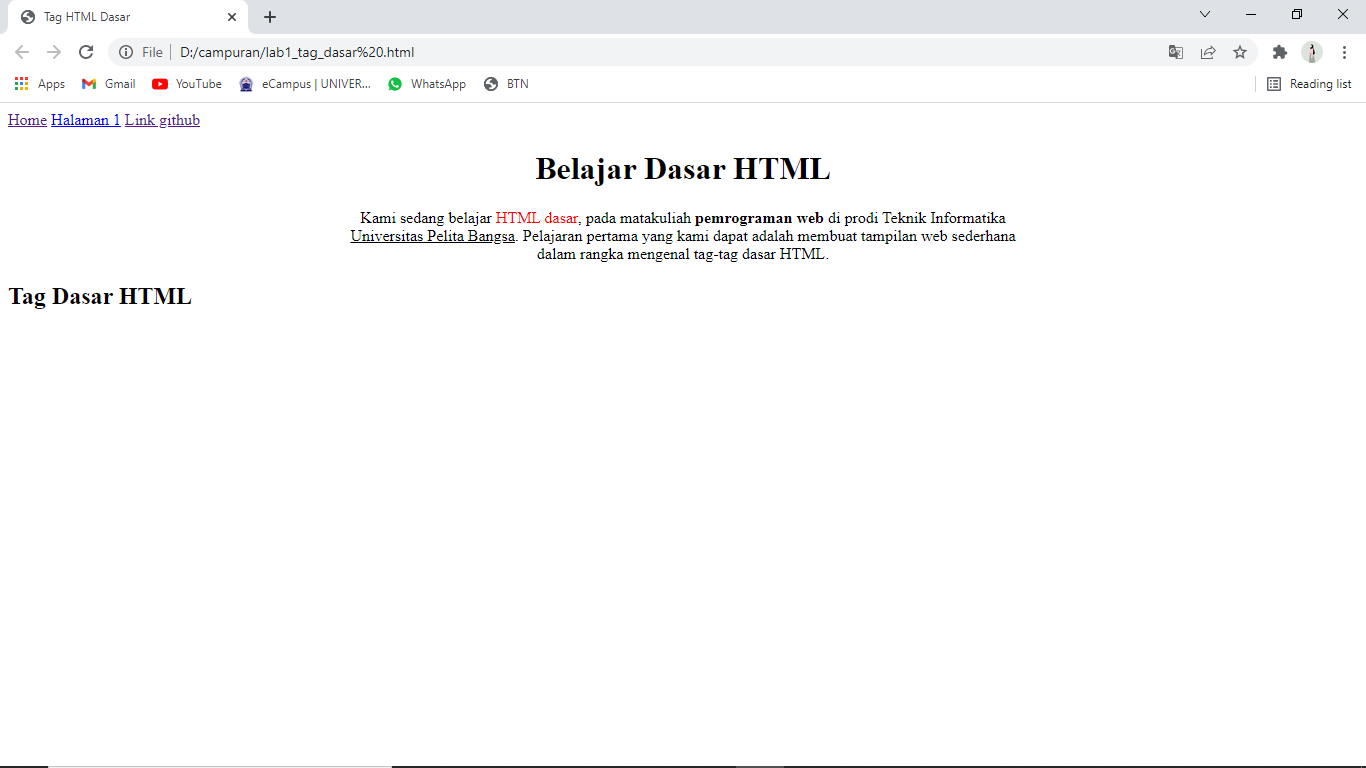Click the Link github hyperlink

point(162,120)
